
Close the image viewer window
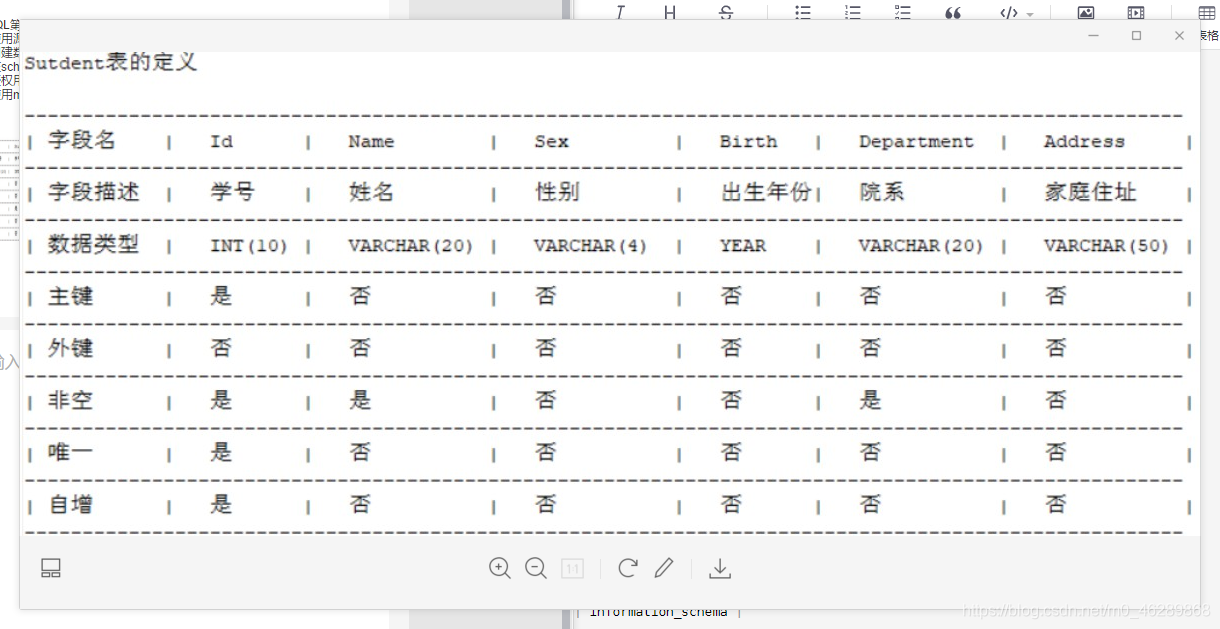tap(1179, 36)
